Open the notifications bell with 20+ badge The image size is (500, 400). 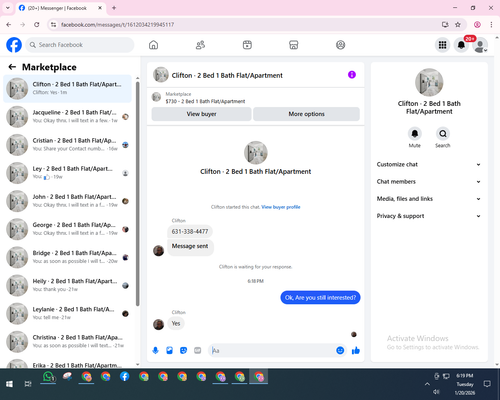pos(461,45)
